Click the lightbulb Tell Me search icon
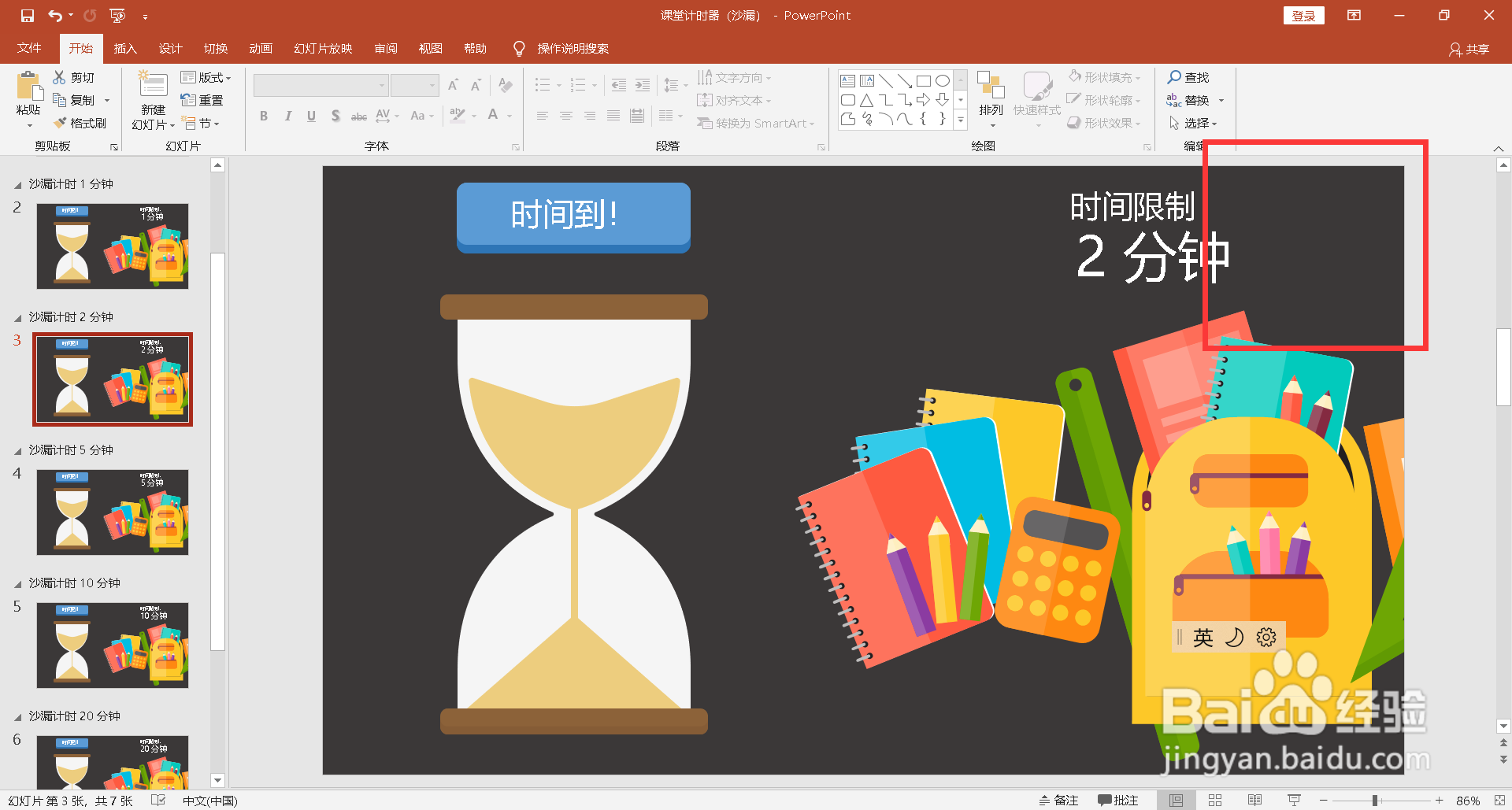Viewport: 1512px width, 810px height. (x=519, y=49)
